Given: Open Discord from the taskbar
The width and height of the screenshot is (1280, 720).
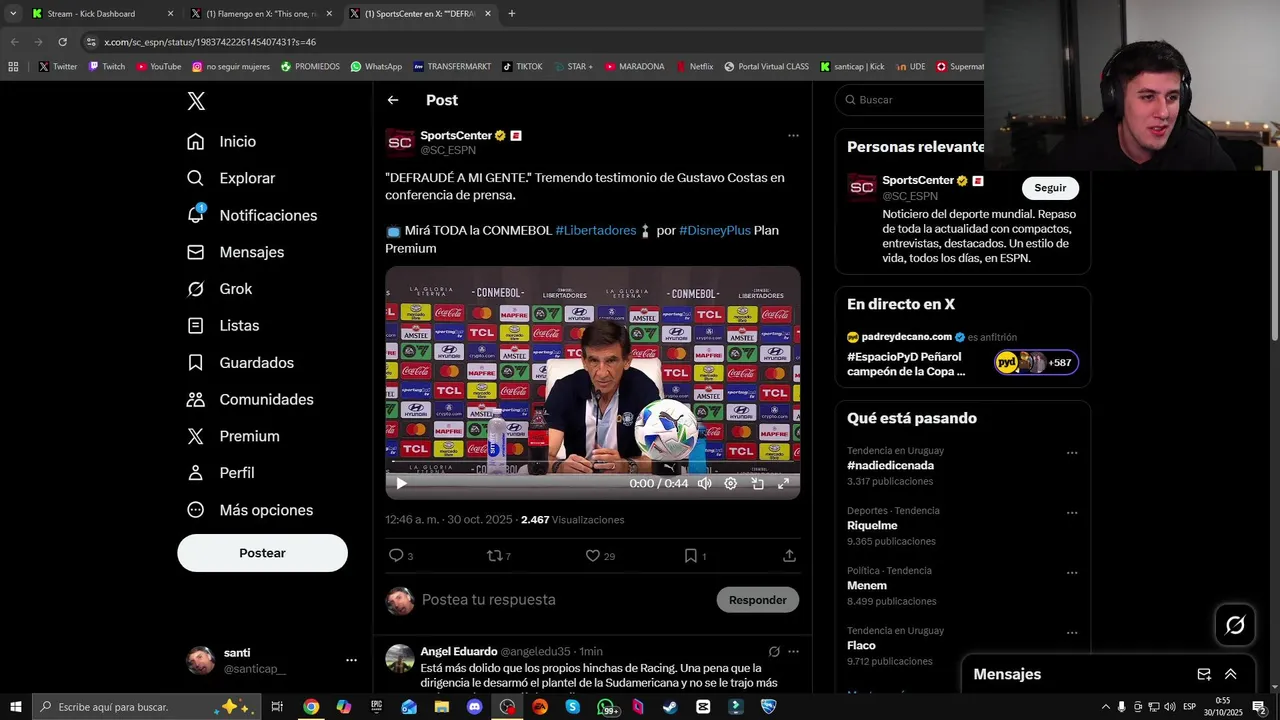Looking at the screenshot, I should tap(475, 707).
